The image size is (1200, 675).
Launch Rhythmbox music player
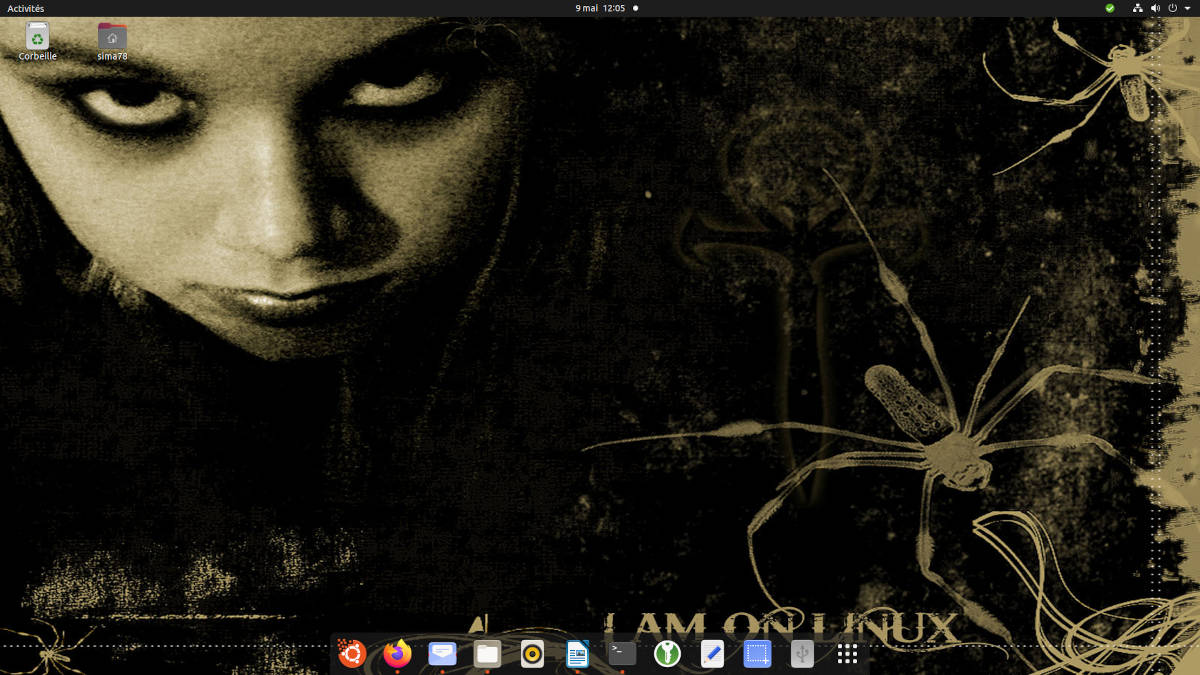(x=532, y=654)
